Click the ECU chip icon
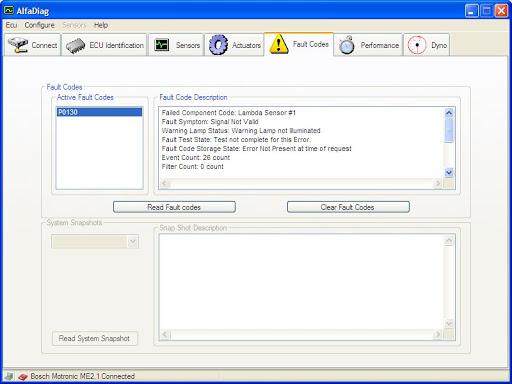The width and height of the screenshot is (512, 384). 76,46
